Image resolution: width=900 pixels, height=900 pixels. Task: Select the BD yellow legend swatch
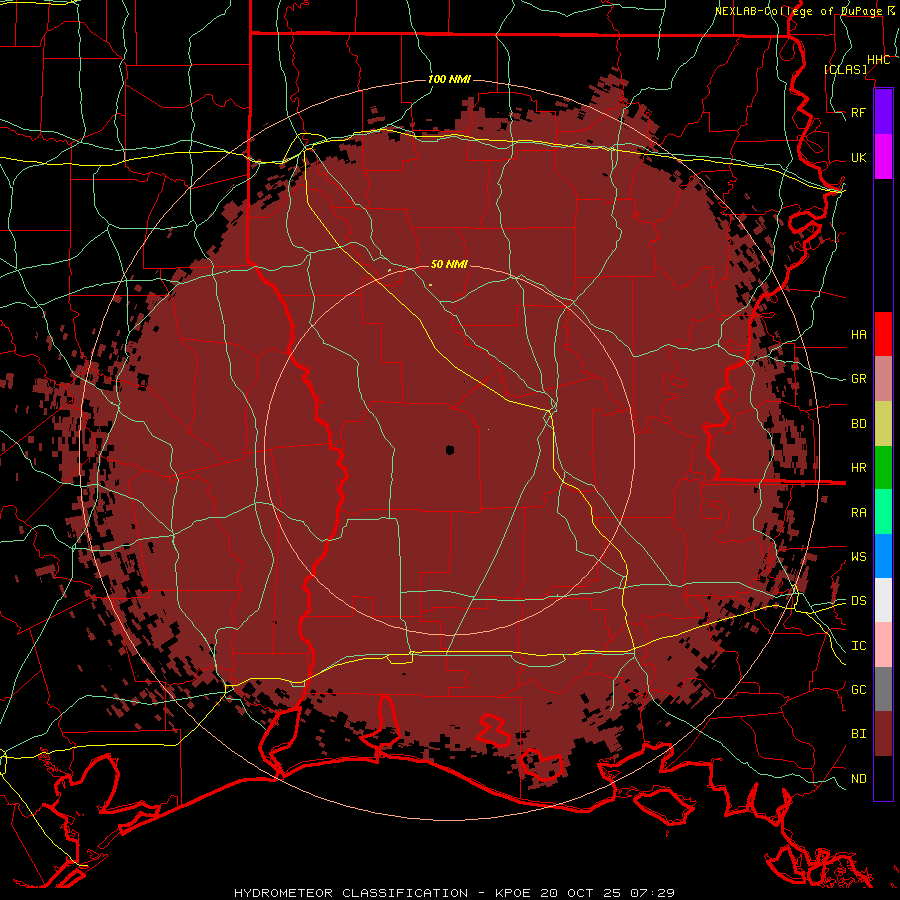coord(883,423)
